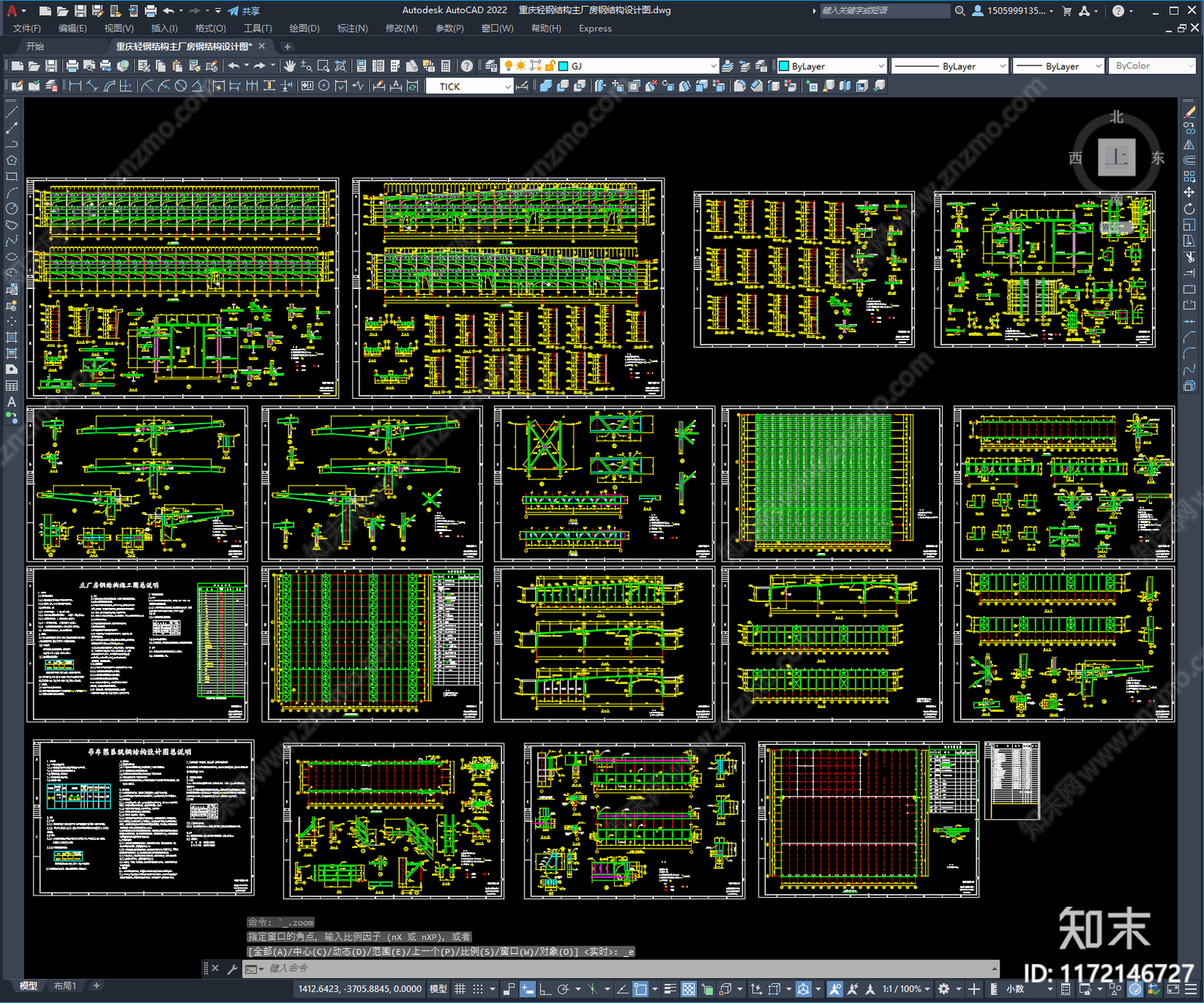Select the Polygon tool in left toolbar
Viewport: 1204px width, 1003px height.
coord(11,160)
